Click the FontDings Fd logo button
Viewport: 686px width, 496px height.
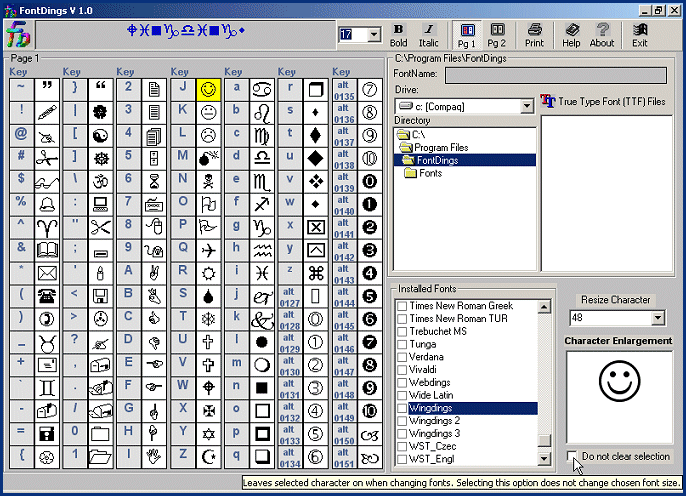18,34
